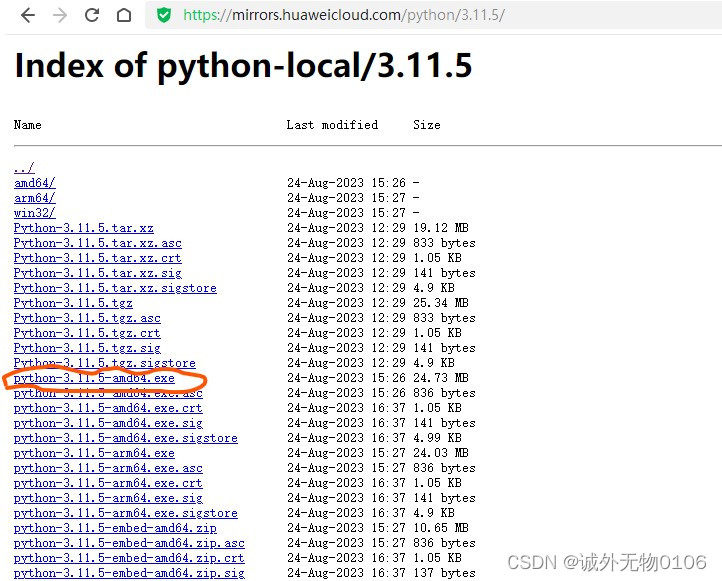
Task: Open python-3.11.5-amd64.exe.crt link
Action: click(x=108, y=408)
